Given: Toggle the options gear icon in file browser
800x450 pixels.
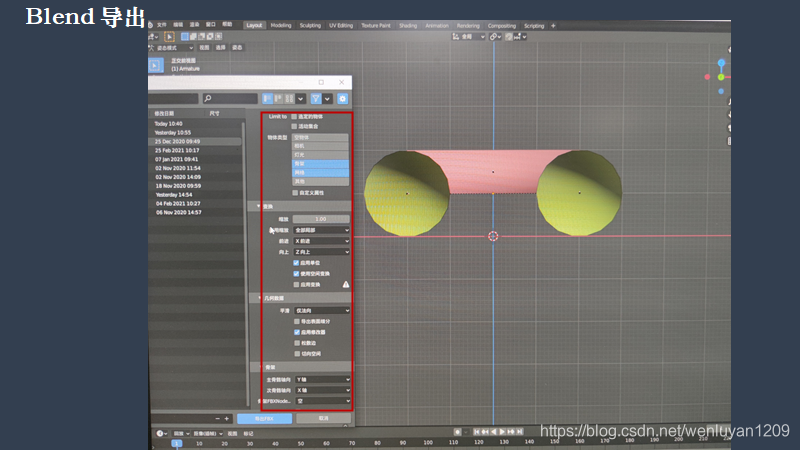Looking at the screenshot, I should (x=342, y=98).
